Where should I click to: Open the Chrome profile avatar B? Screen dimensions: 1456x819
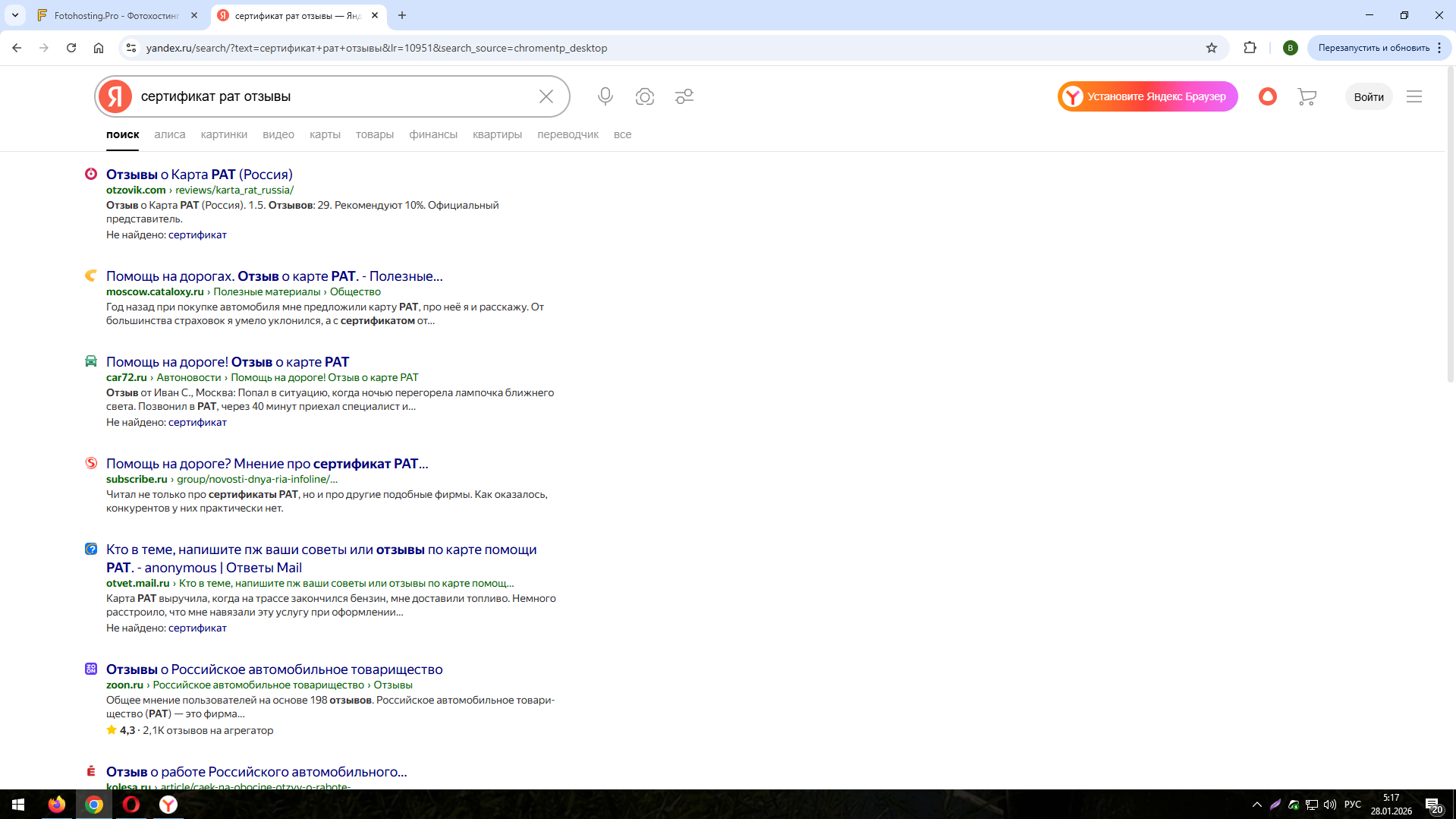point(1291,48)
